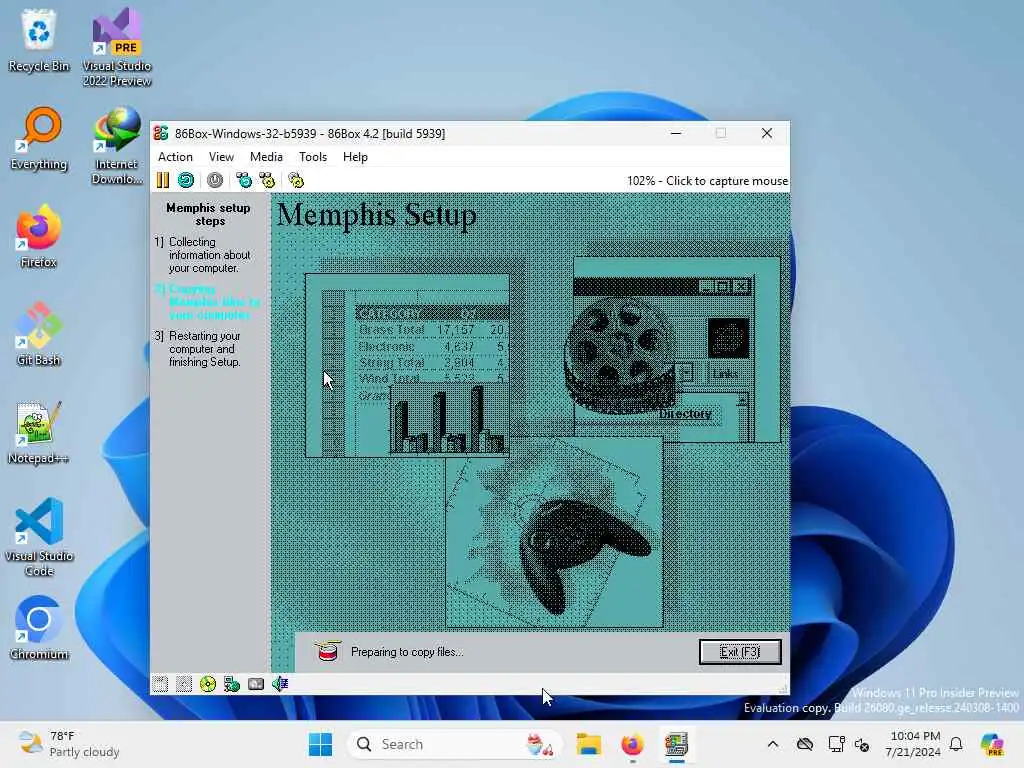Show hidden icons in the system tray
Screen dimensions: 1024x768
[x=773, y=744]
